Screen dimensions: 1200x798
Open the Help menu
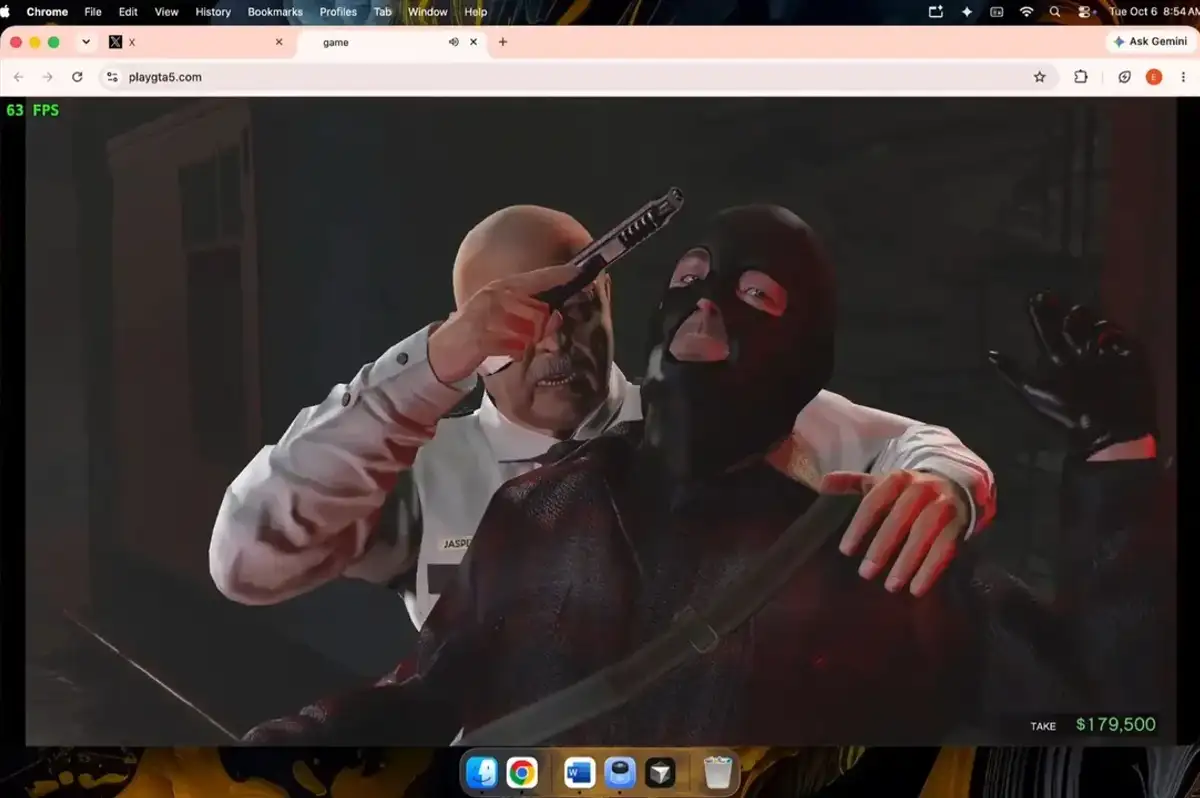pyautogui.click(x=476, y=12)
